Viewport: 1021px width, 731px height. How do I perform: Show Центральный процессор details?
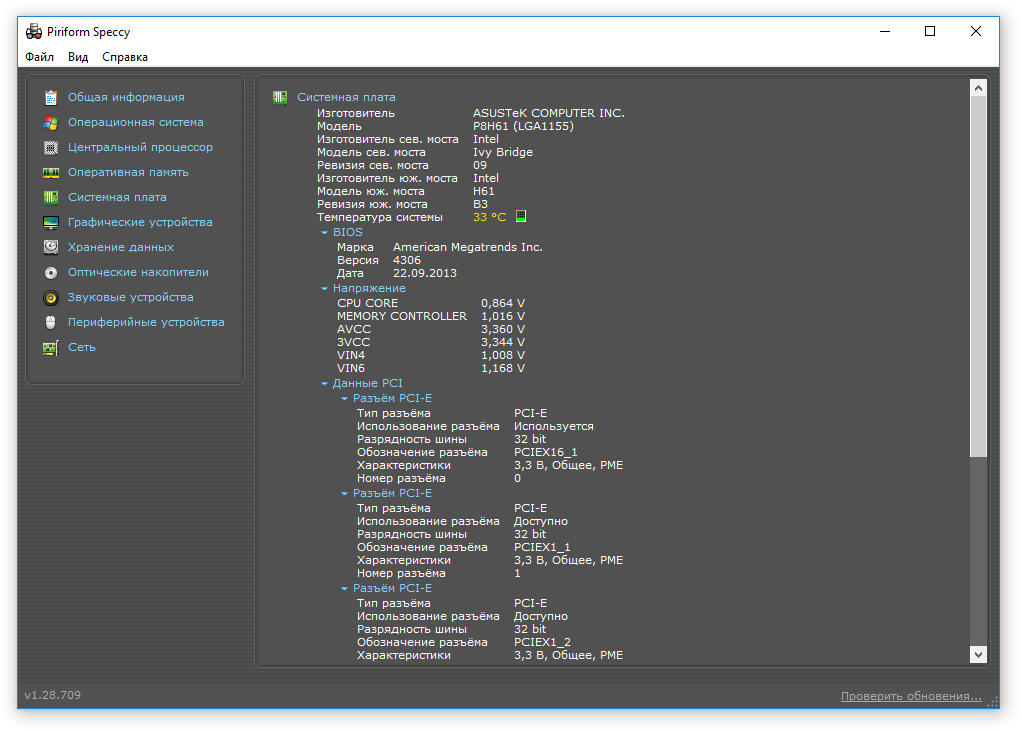[140, 147]
